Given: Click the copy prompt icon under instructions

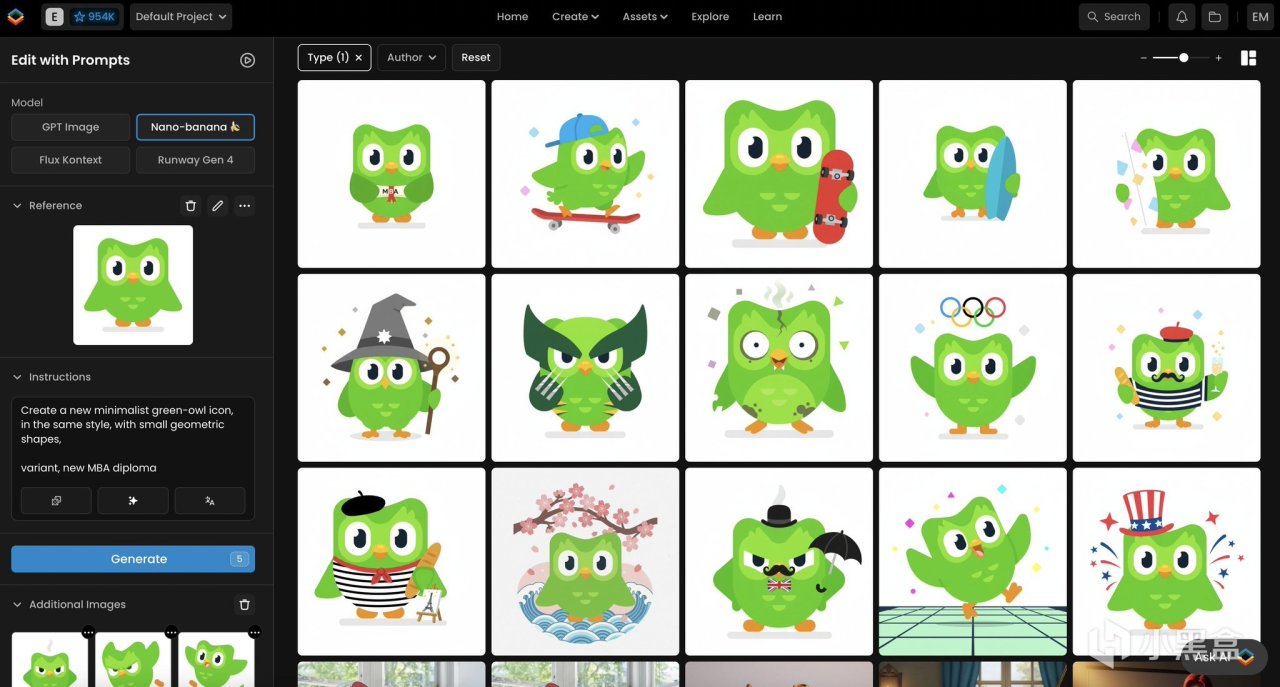Looking at the screenshot, I should pyautogui.click(x=56, y=501).
